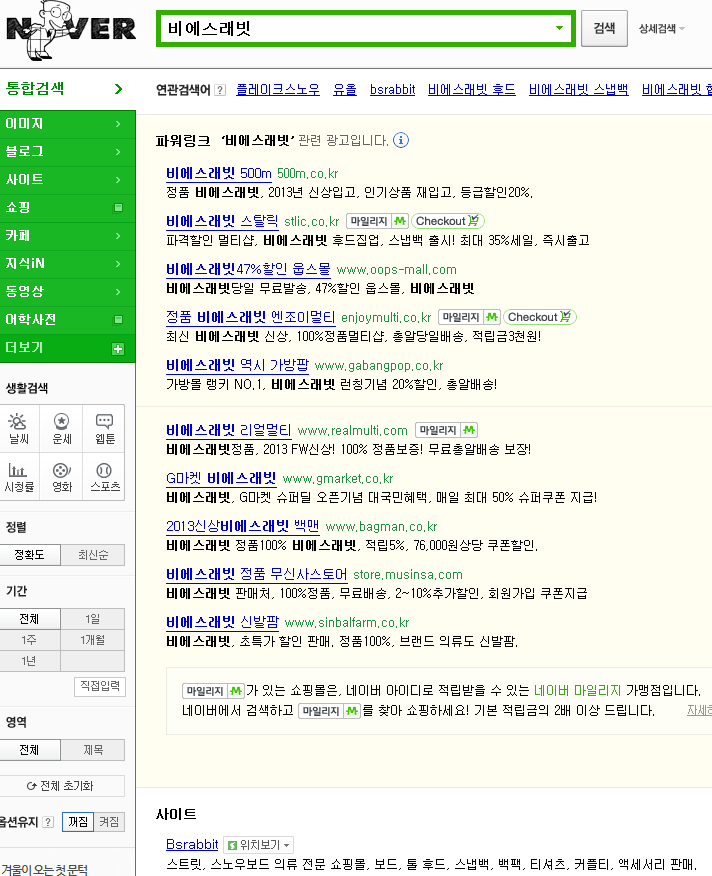Click 마일리지 badge beside enjoymulti.co.kr
Image resolution: width=712 pixels, height=876 pixels.
(x=469, y=317)
